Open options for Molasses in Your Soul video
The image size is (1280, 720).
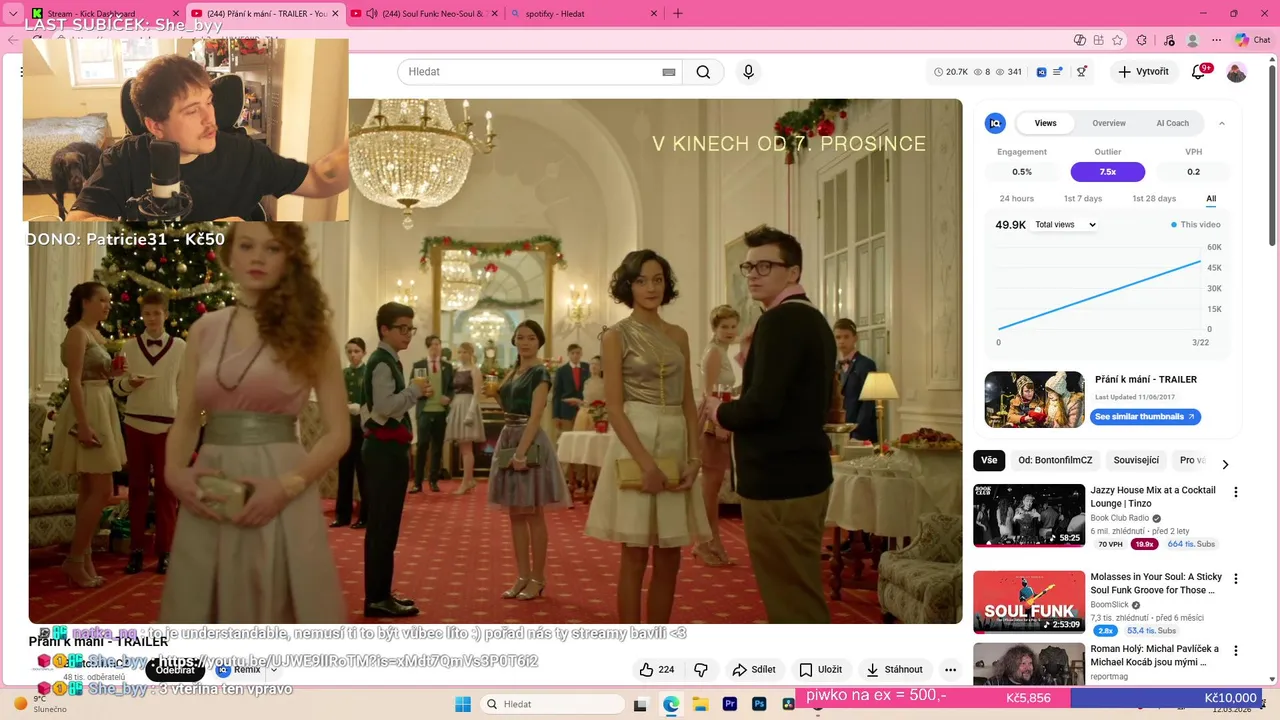[x=1236, y=579]
